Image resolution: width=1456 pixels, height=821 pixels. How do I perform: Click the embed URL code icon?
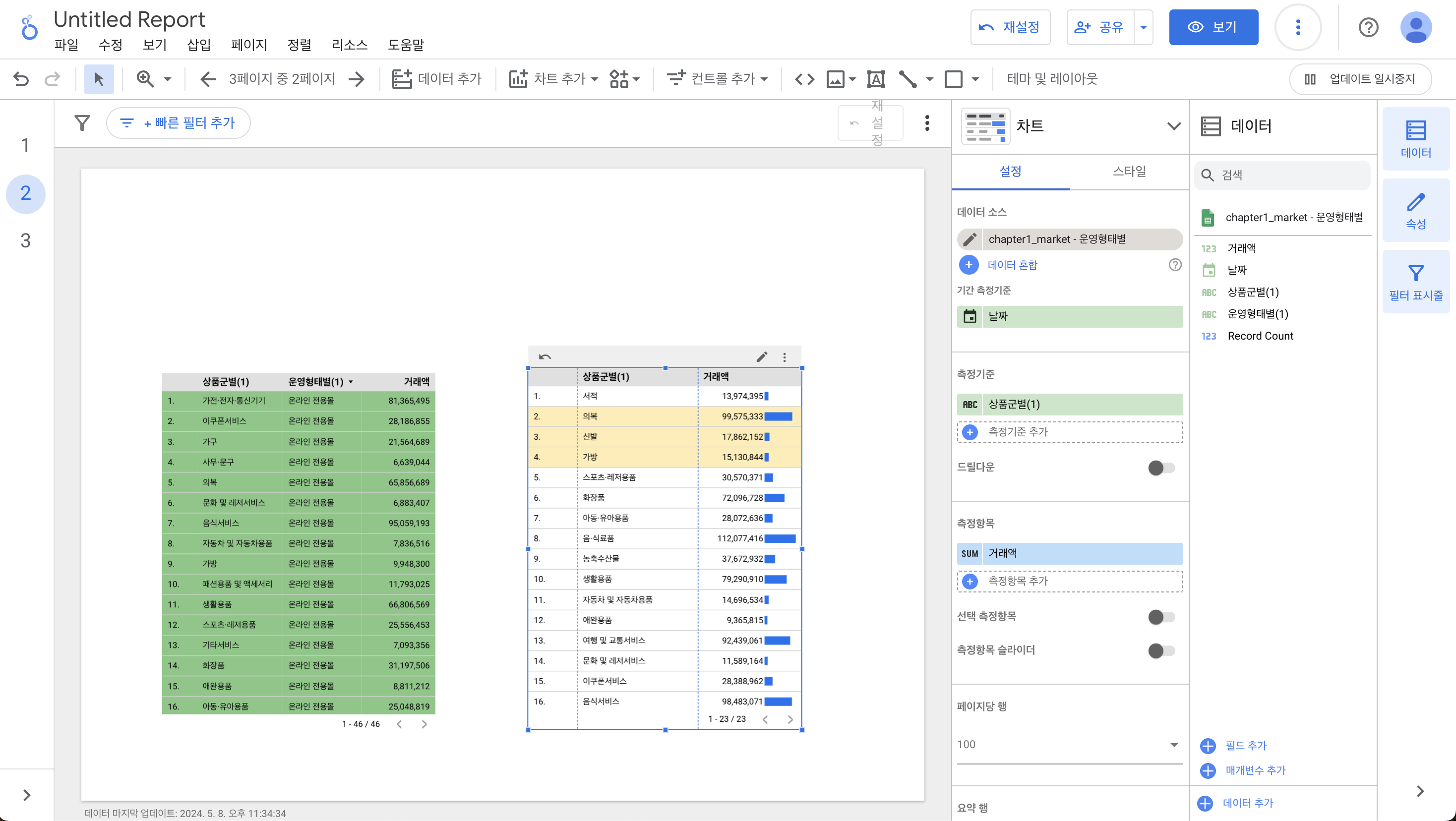(804, 79)
